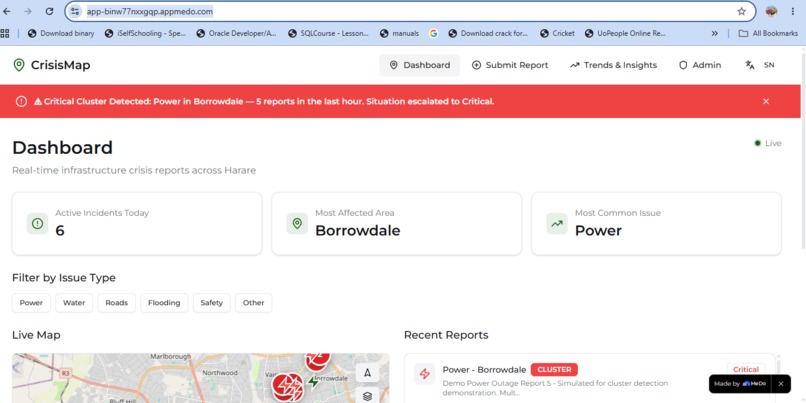Screen dimensions: 806x403
Task: Expand hidden bookmarks chevron
Action: point(715,33)
